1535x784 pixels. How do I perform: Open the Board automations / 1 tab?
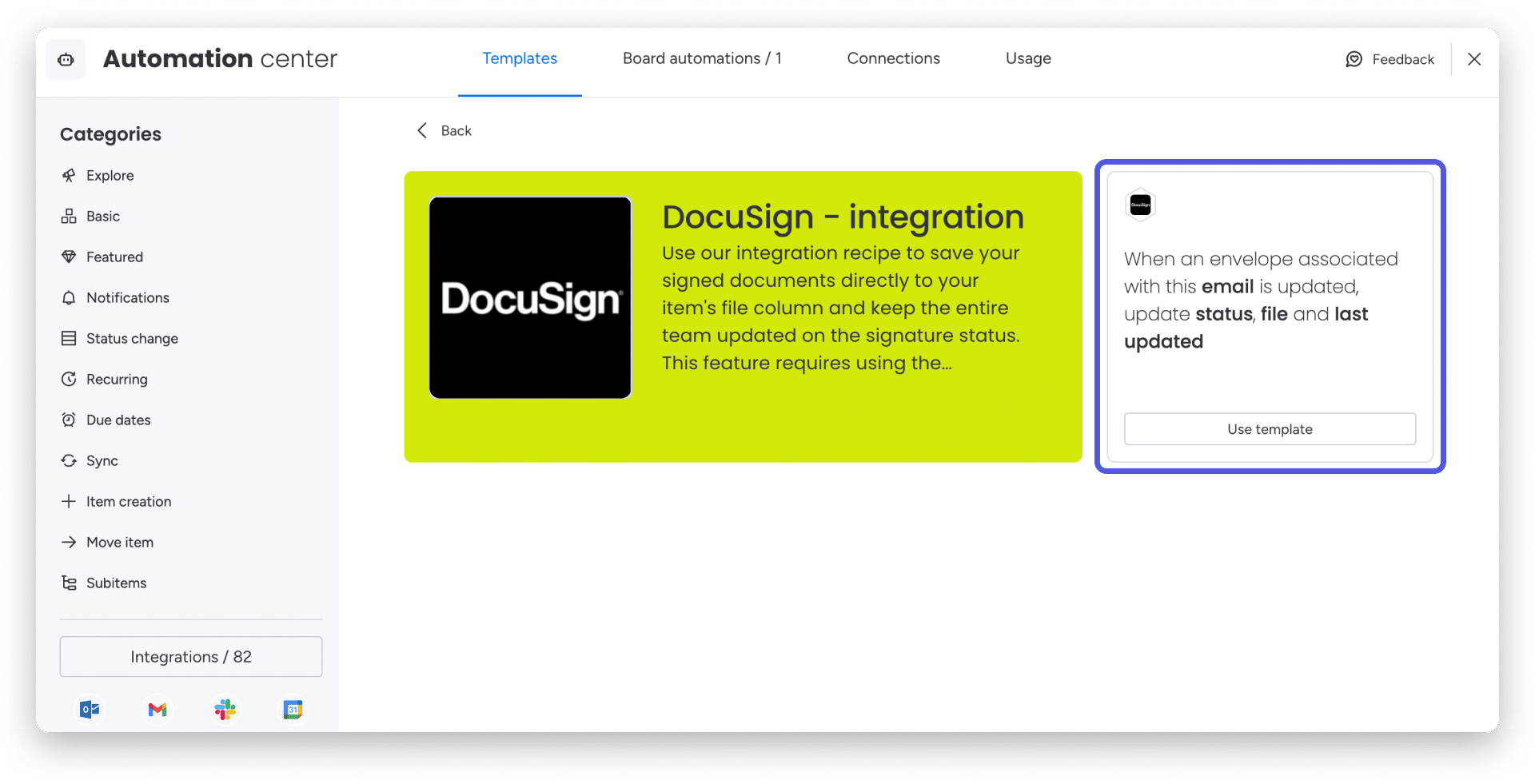pyautogui.click(x=702, y=58)
